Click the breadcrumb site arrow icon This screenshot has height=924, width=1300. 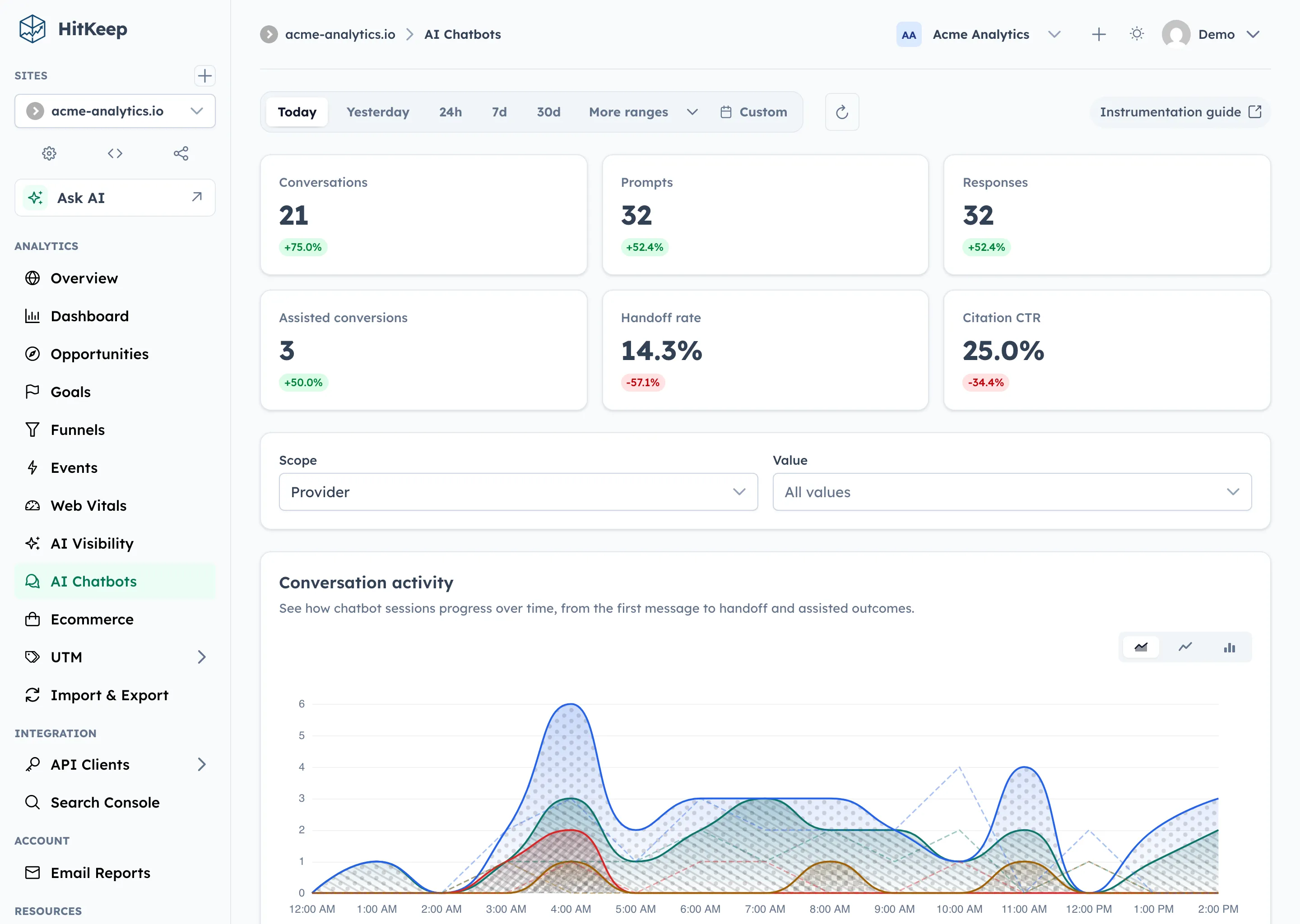tap(269, 35)
